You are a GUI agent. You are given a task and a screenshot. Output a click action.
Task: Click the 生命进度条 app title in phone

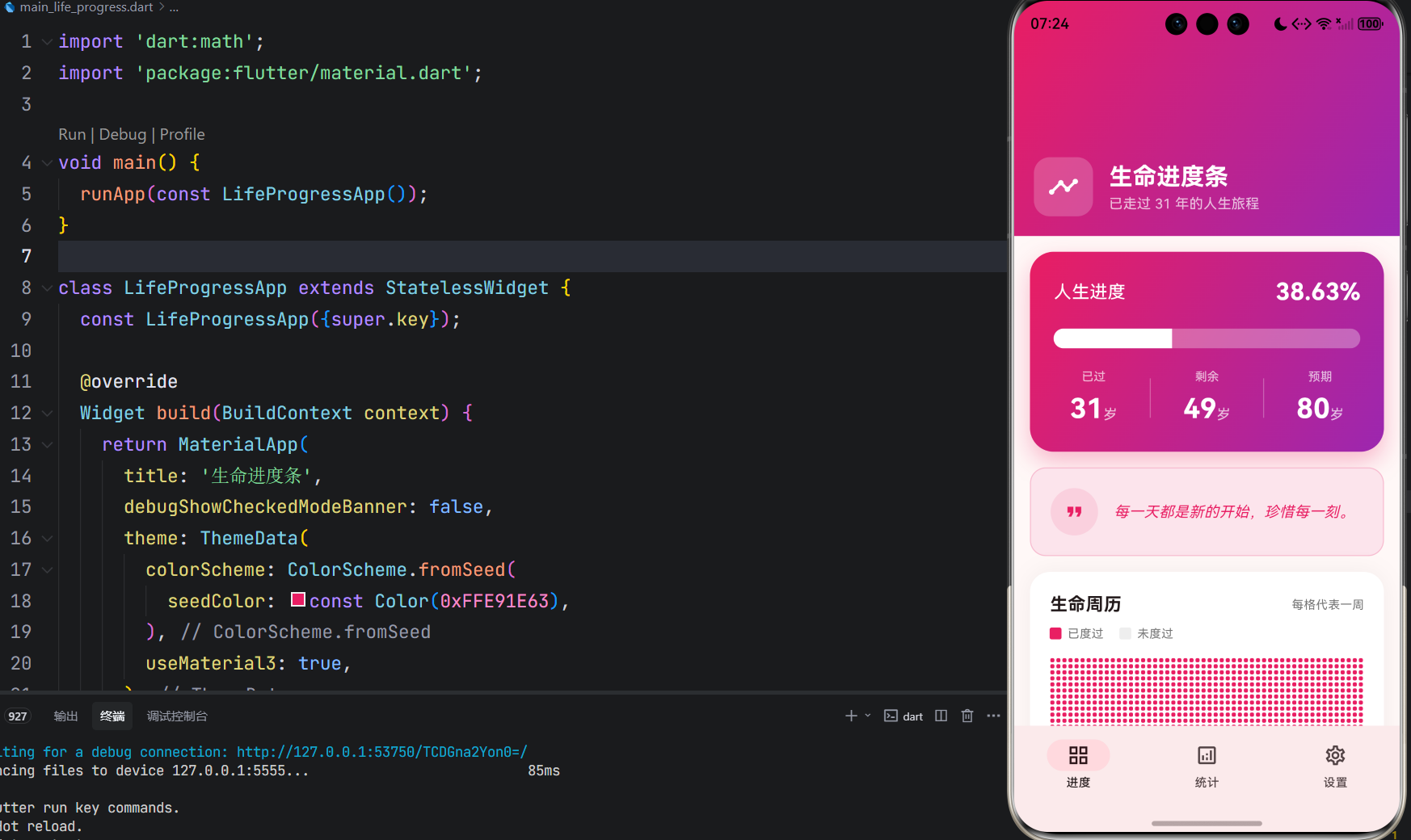point(1169,176)
